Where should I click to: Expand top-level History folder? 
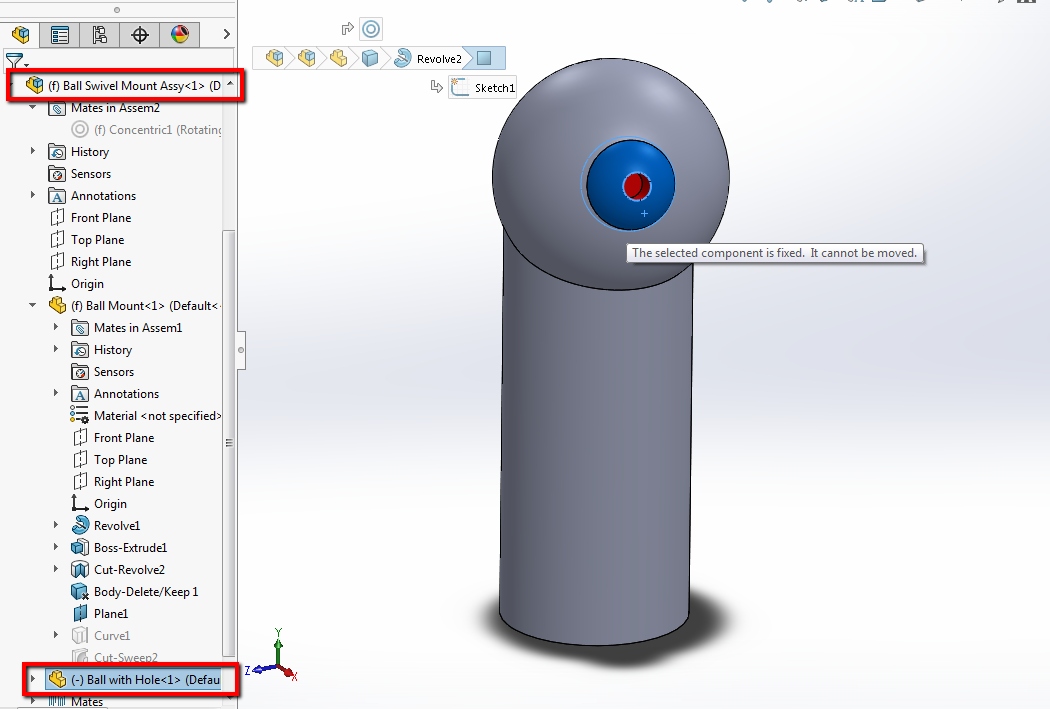coord(32,151)
